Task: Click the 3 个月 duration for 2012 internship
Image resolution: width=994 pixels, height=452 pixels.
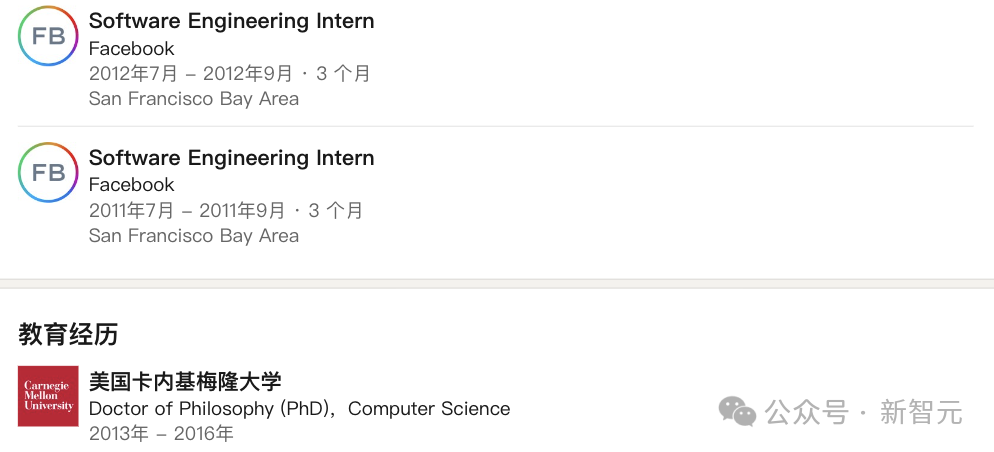Action: click(343, 73)
